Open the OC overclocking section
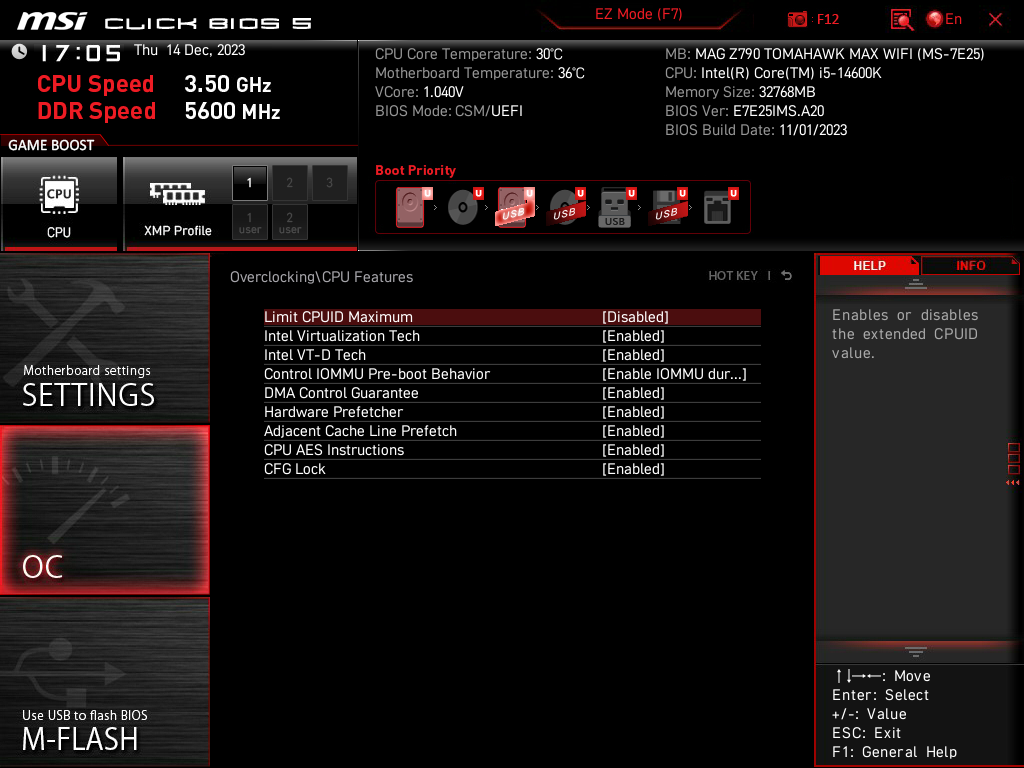This screenshot has width=1024, height=768. click(x=104, y=511)
